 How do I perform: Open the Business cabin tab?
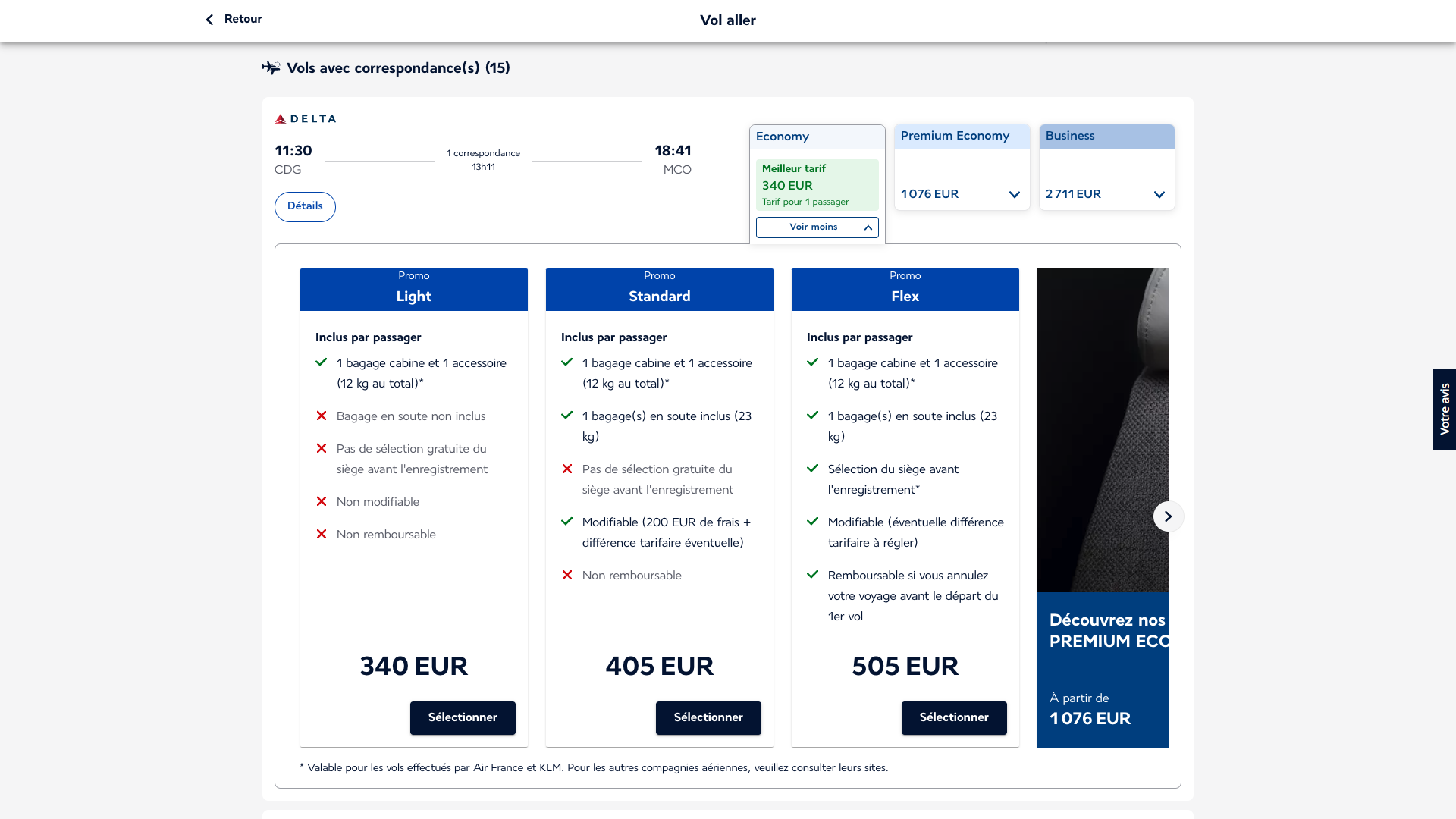[1107, 136]
